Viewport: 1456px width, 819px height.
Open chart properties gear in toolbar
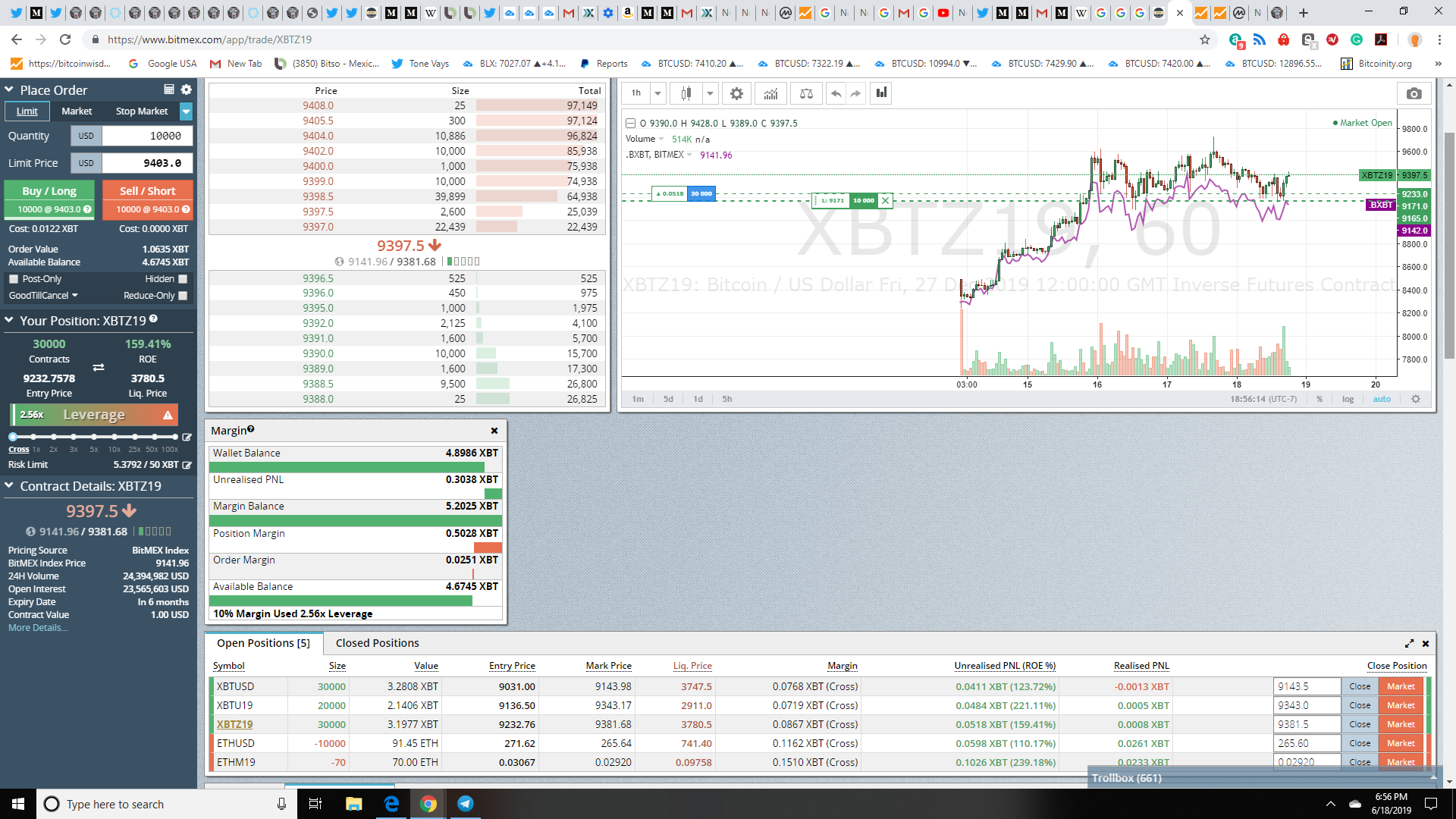736,93
